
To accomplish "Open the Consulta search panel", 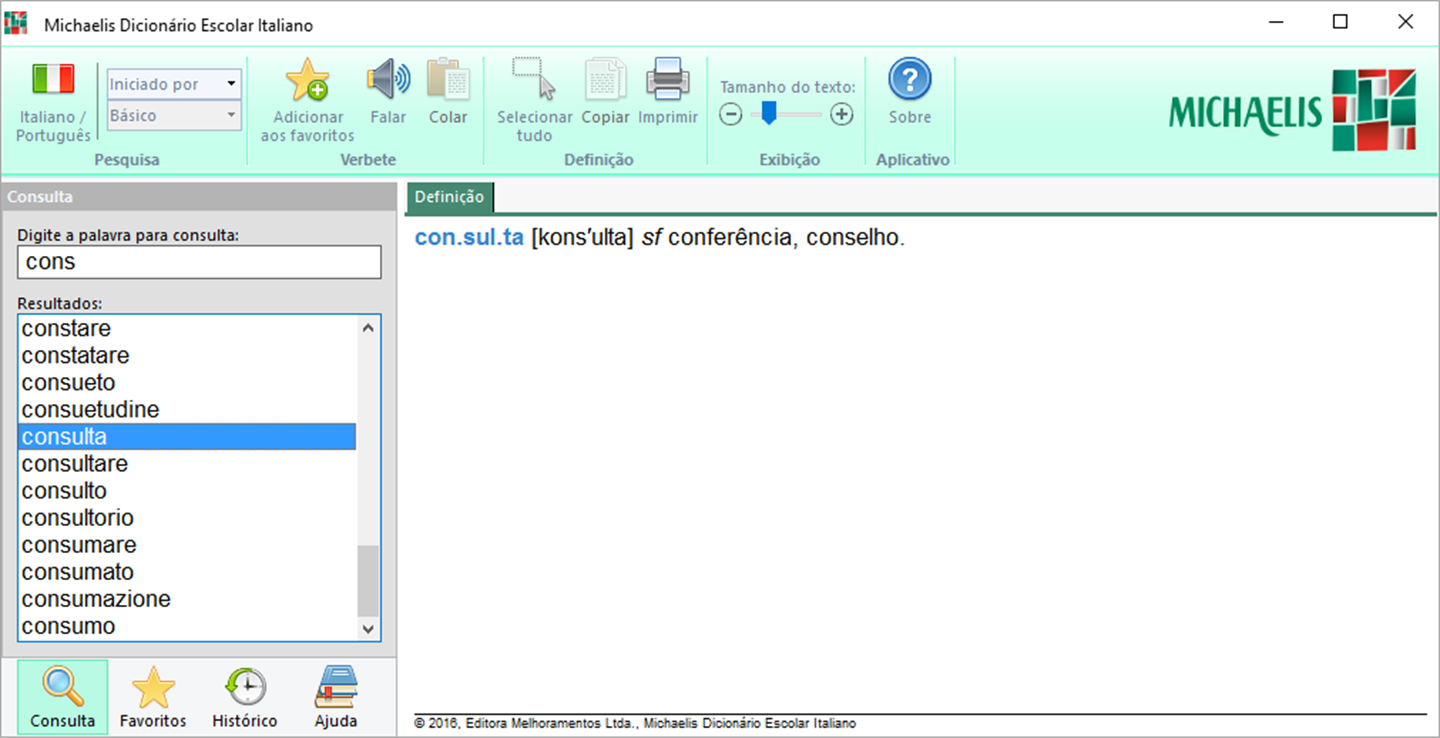I will (x=63, y=697).
